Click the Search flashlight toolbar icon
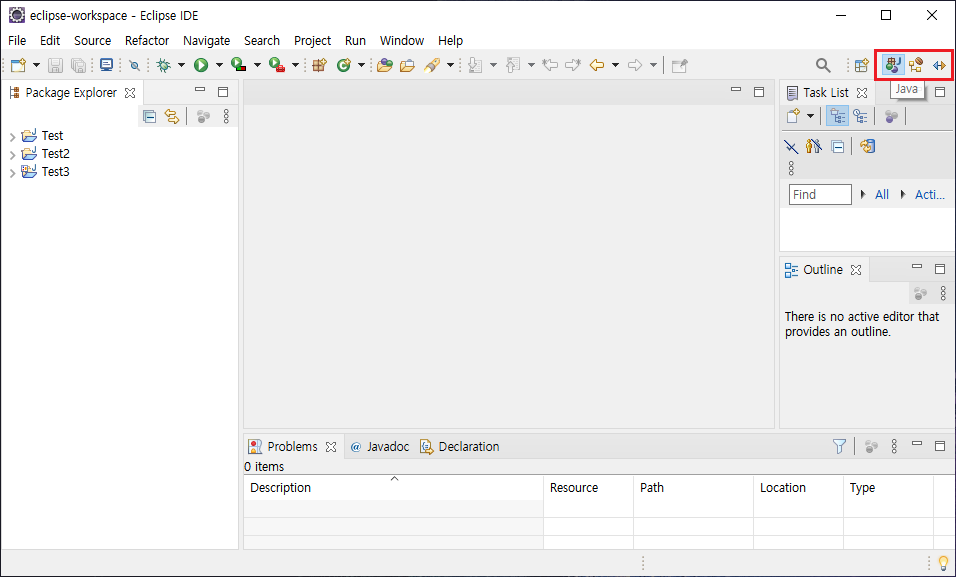Image resolution: width=956 pixels, height=577 pixels. click(x=432, y=65)
